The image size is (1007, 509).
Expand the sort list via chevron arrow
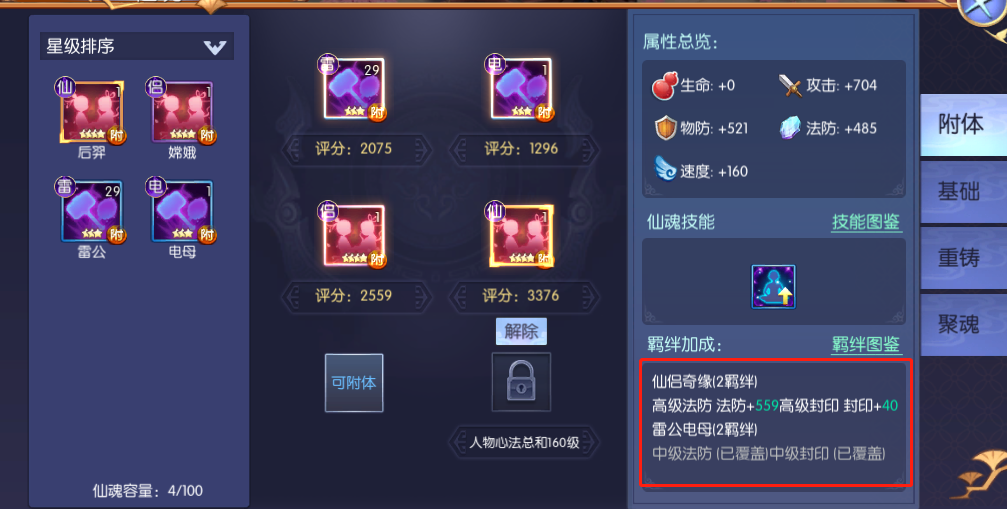[x=215, y=47]
